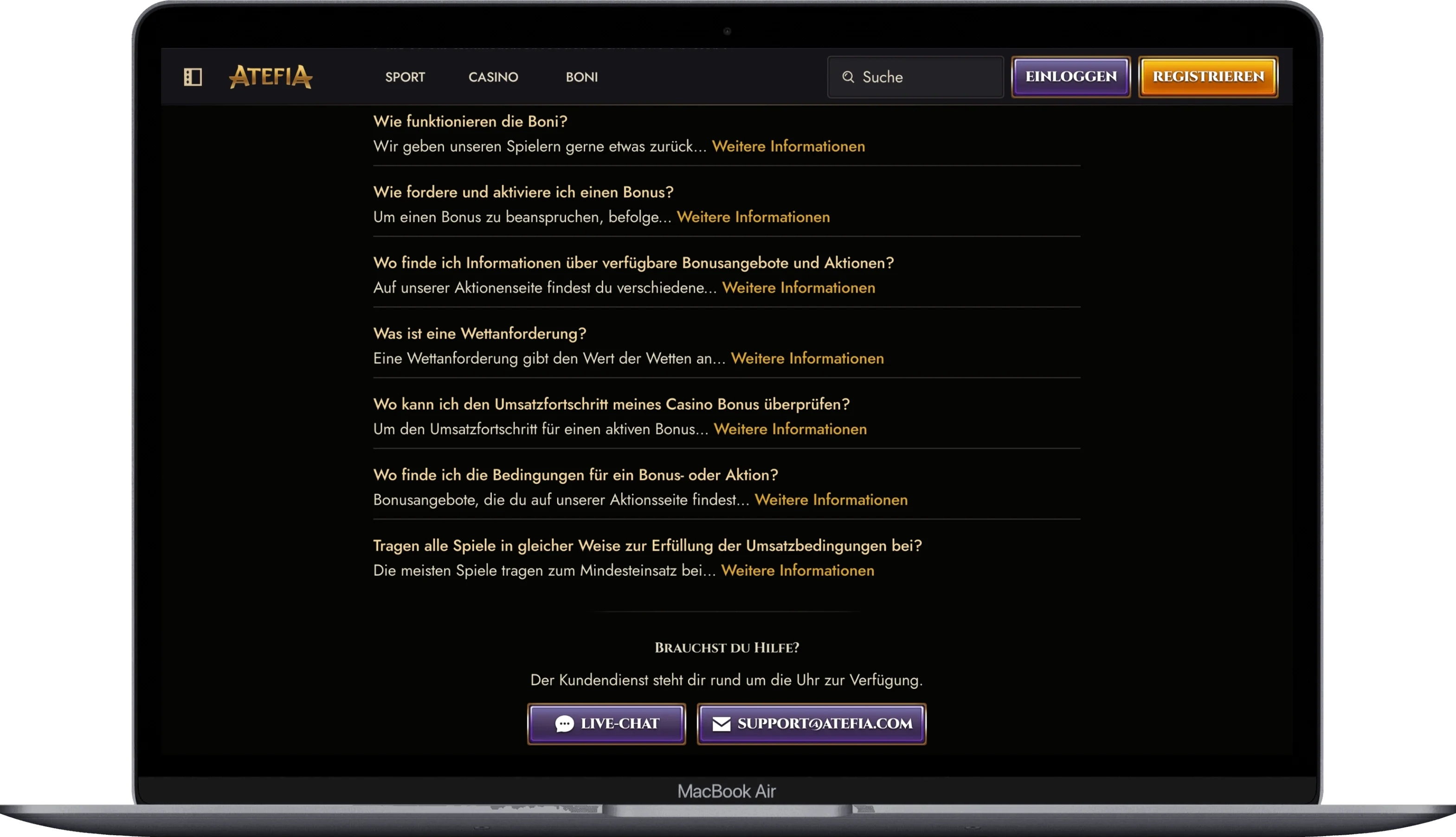Click the search magnifier icon
The height and width of the screenshot is (837, 1456).
tap(848, 77)
